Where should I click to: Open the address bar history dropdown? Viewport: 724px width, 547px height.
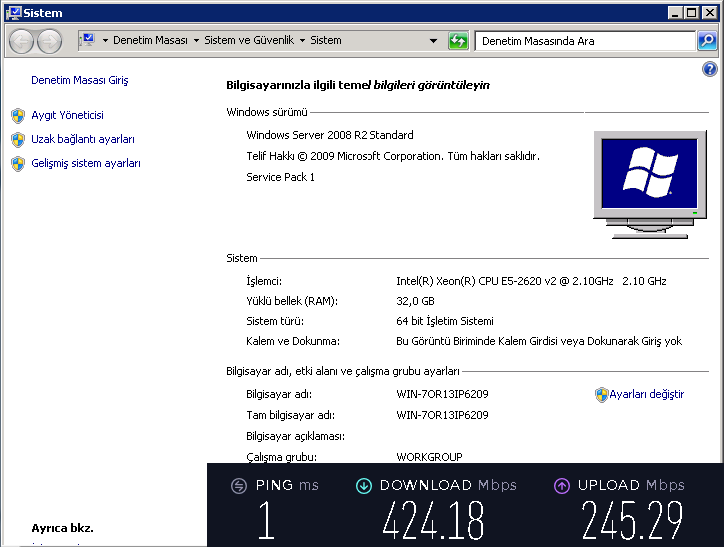[433, 41]
